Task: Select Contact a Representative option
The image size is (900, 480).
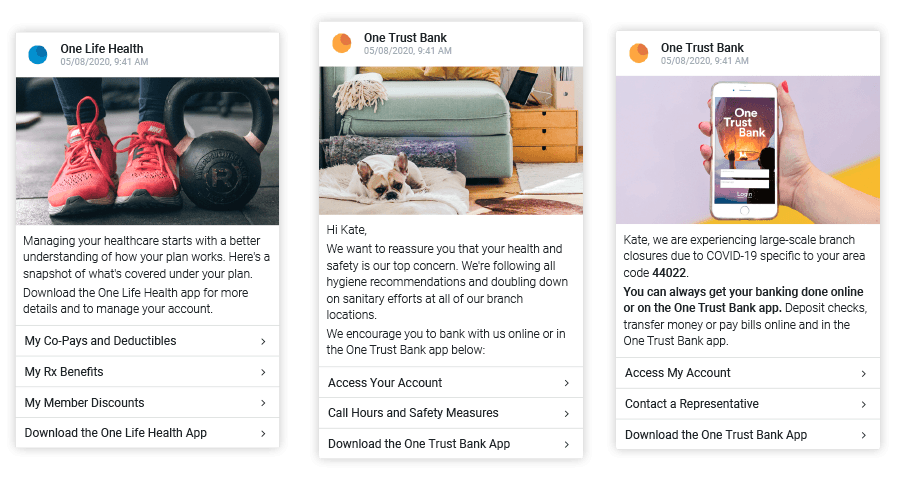Action: coord(747,404)
